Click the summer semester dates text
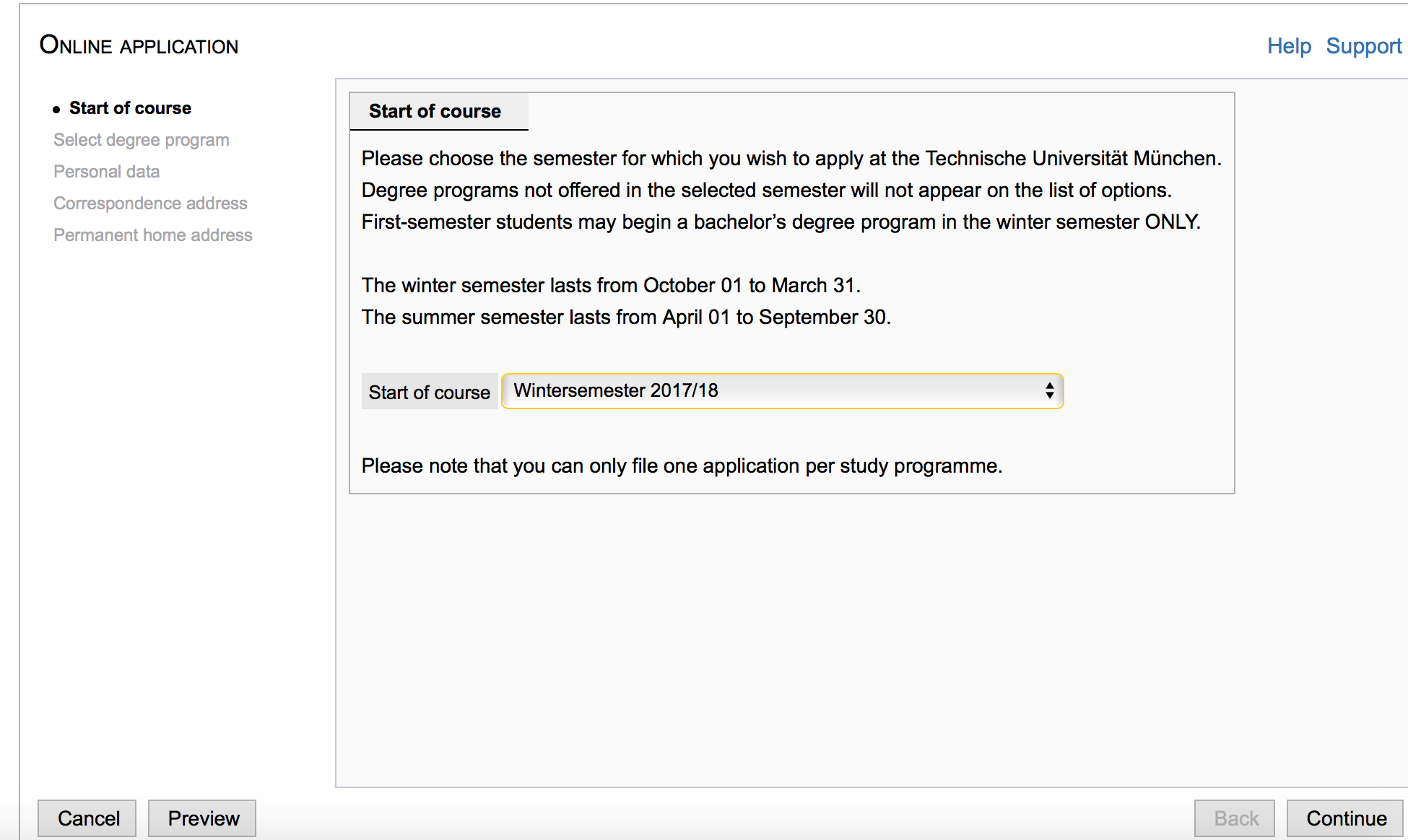The height and width of the screenshot is (840, 1408). pos(626,318)
